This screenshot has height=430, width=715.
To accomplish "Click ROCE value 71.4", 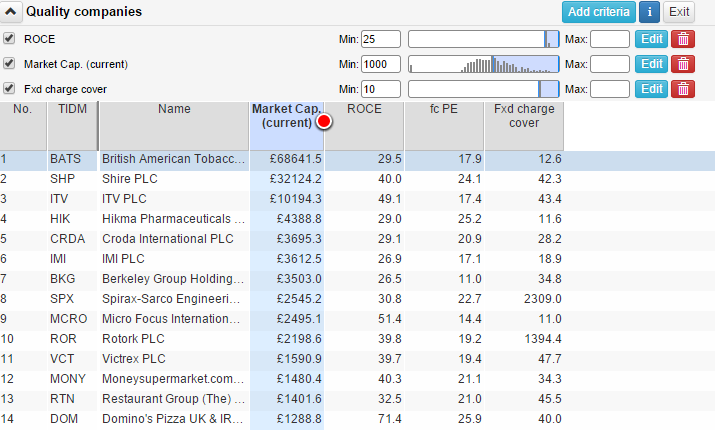I will click(390, 419).
